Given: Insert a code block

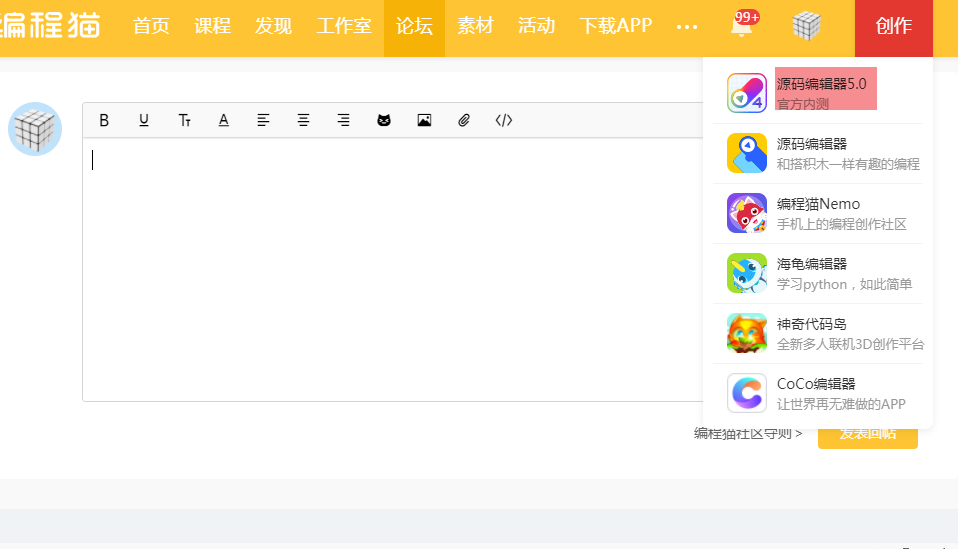Looking at the screenshot, I should [503, 120].
